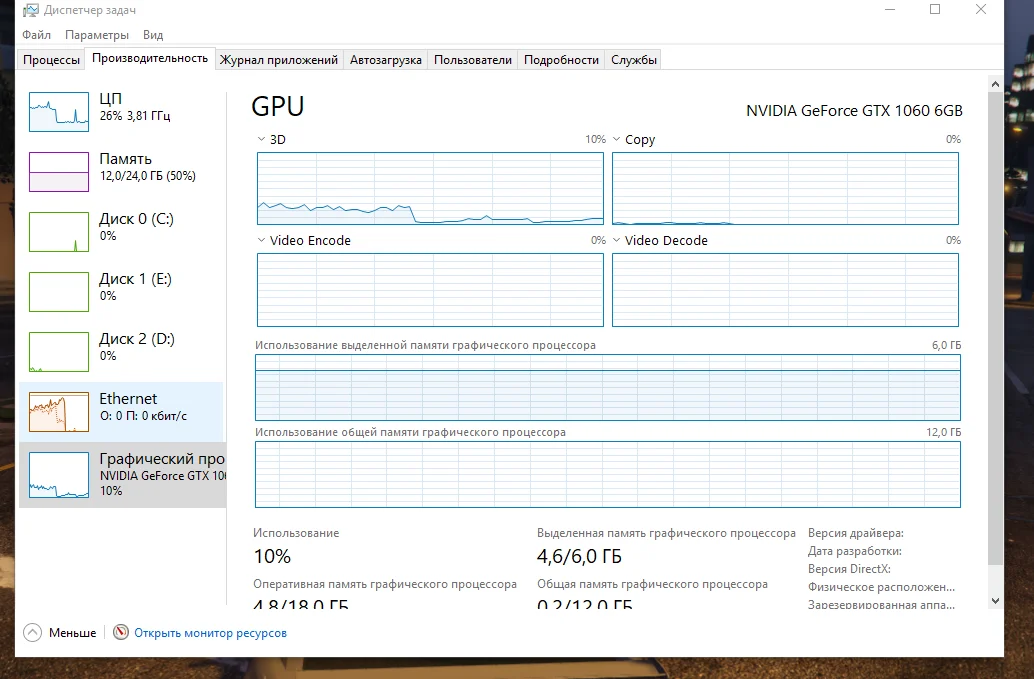The width and height of the screenshot is (1034, 679).
Task: Select Диск 1 (E:) mini graph
Action: (59, 291)
